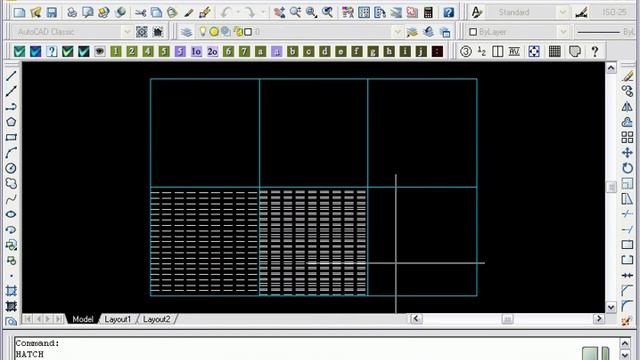Select the Move modify tool

tap(627, 153)
